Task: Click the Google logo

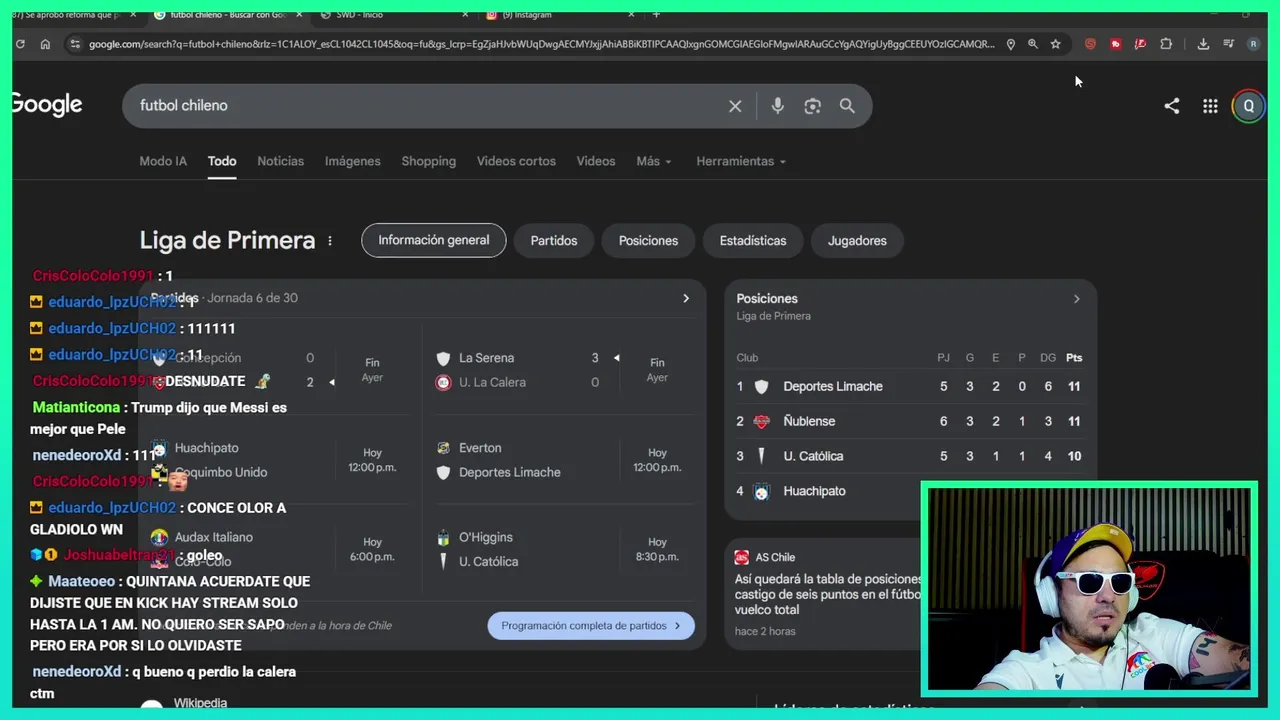Action: 47,105
